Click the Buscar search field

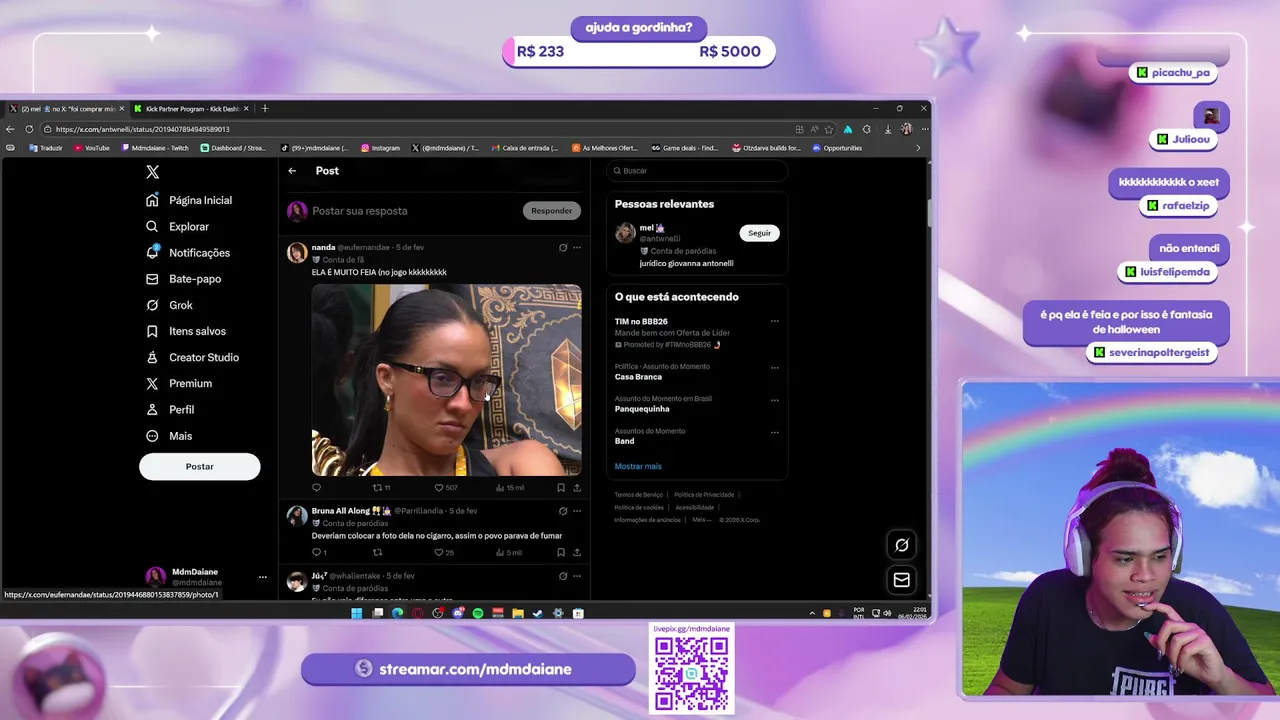(x=697, y=171)
